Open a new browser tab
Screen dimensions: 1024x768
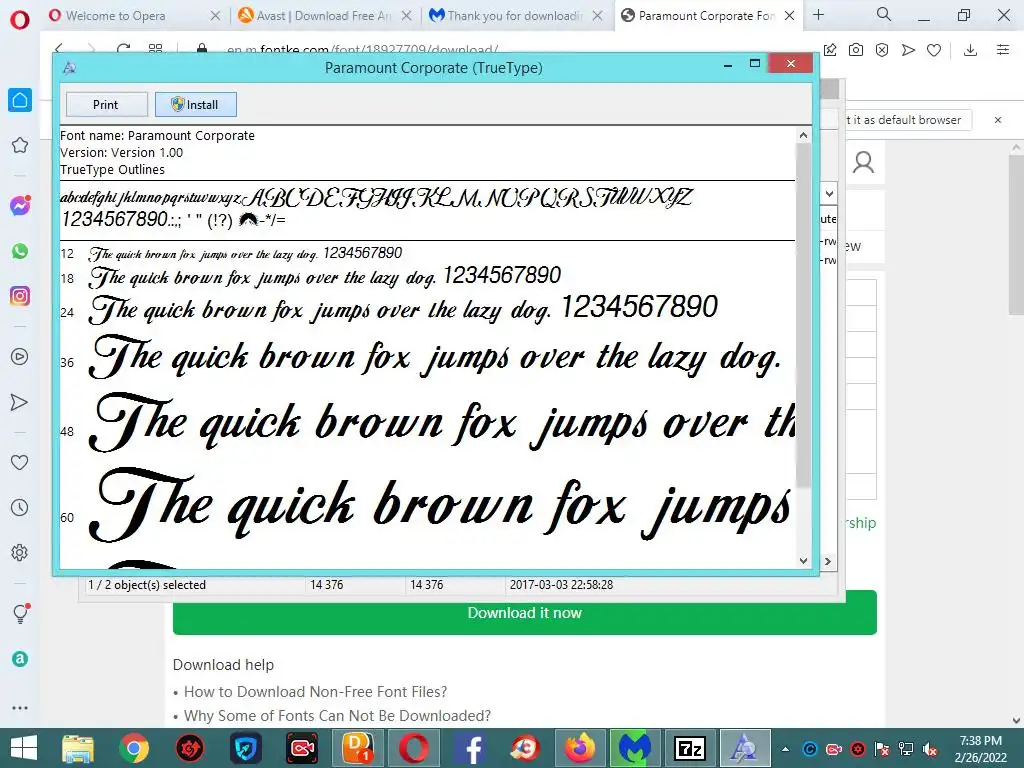(818, 14)
